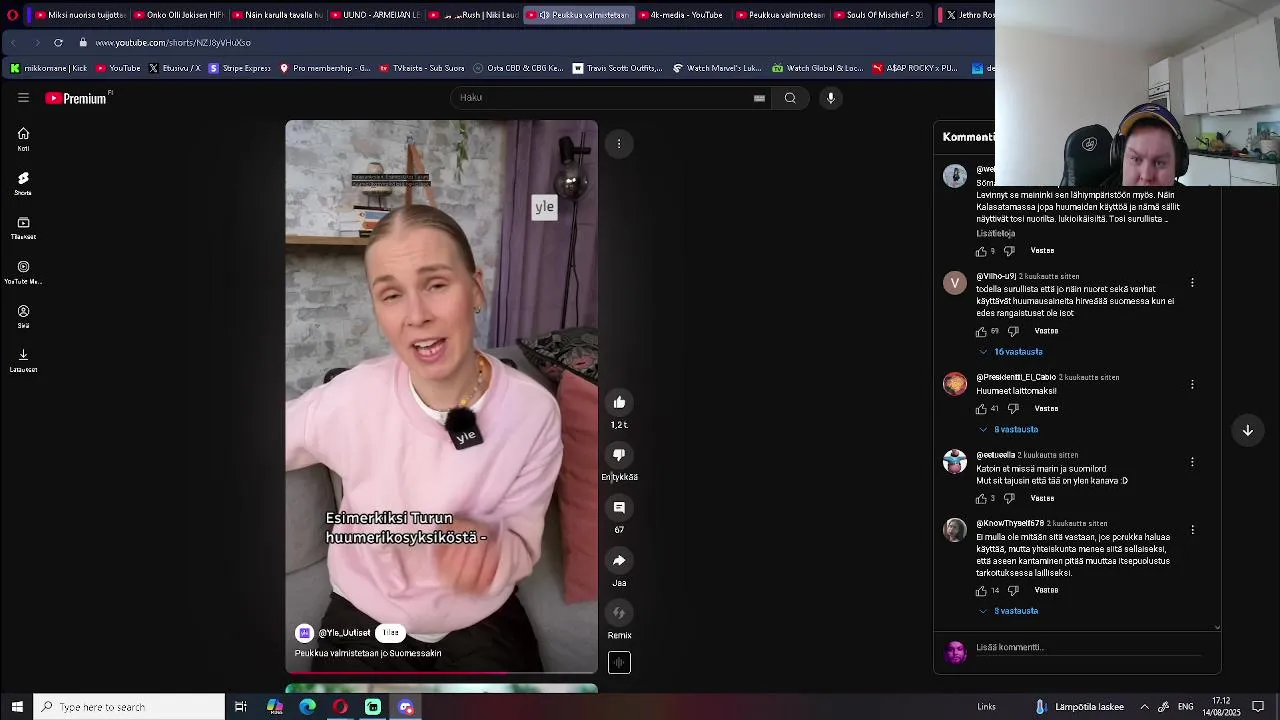Screen dimensions: 1280x720
Task: Open Koti (home) in YouTube sidebar
Action: pyautogui.click(x=23, y=139)
